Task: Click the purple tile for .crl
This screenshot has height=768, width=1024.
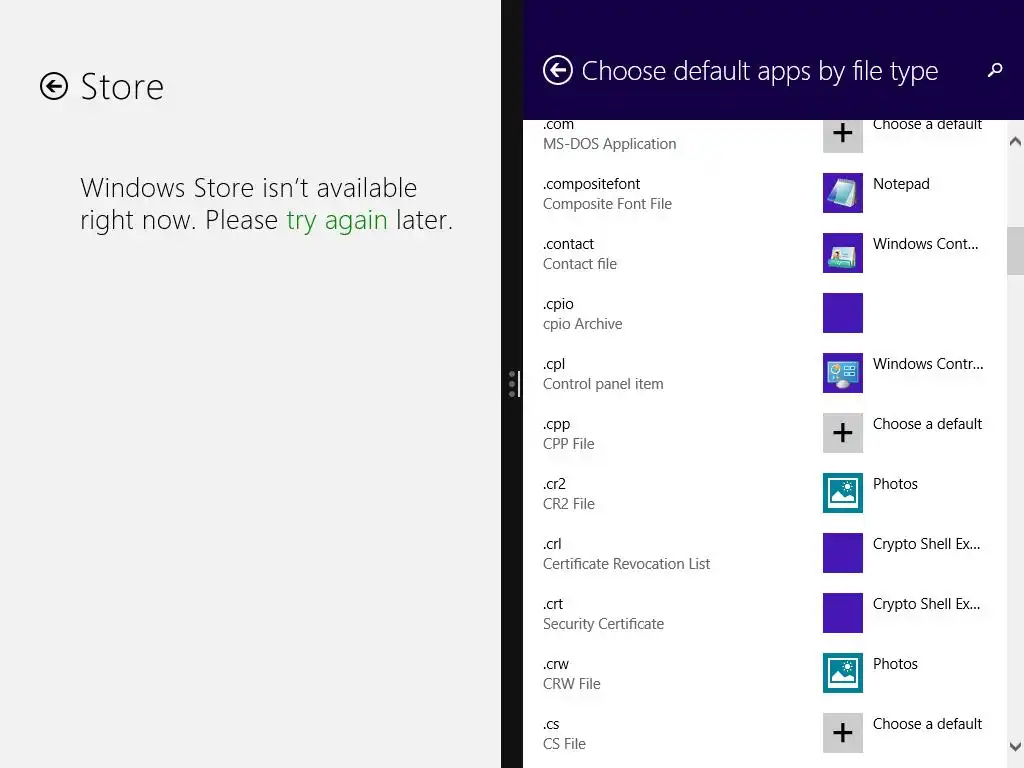Action: tap(842, 553)
